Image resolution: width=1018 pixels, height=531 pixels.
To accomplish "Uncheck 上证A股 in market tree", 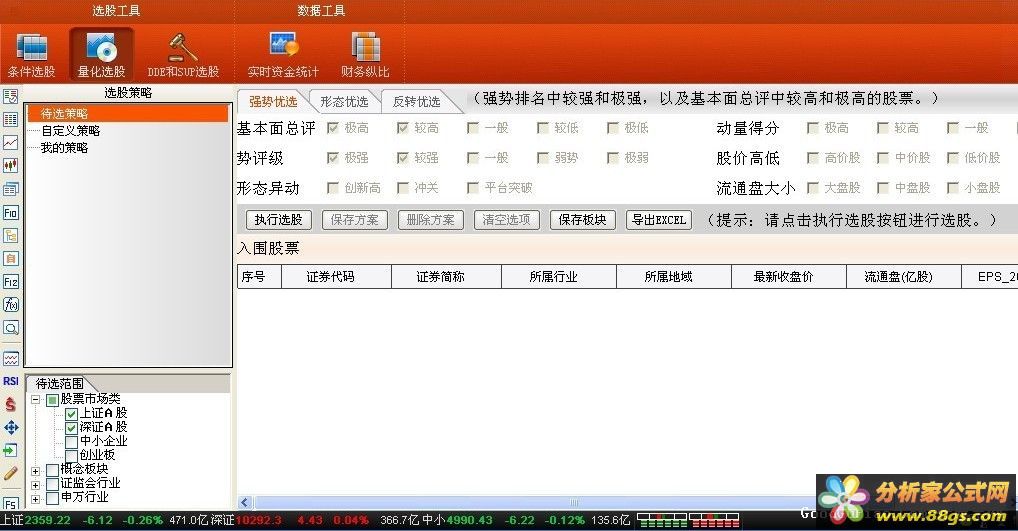I will point(71,414).
